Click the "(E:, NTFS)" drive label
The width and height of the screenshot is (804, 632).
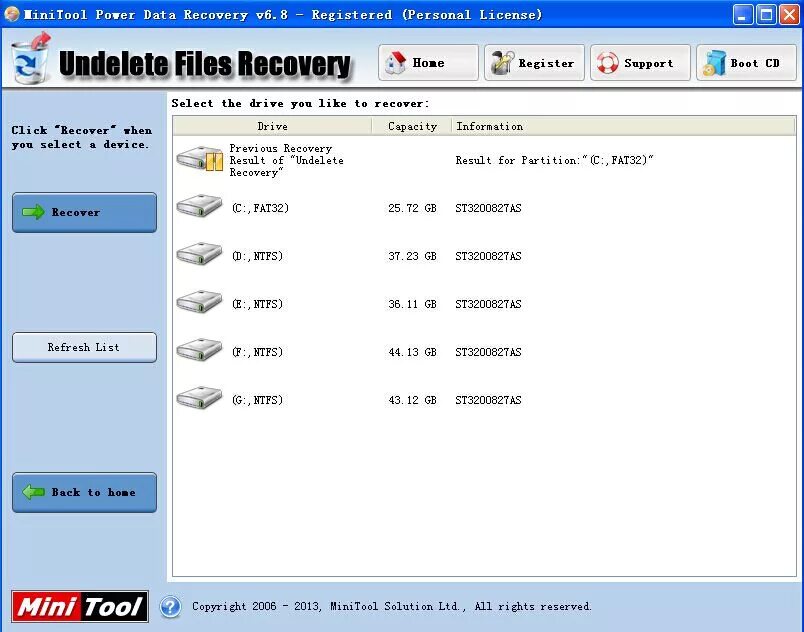point(257,304)
